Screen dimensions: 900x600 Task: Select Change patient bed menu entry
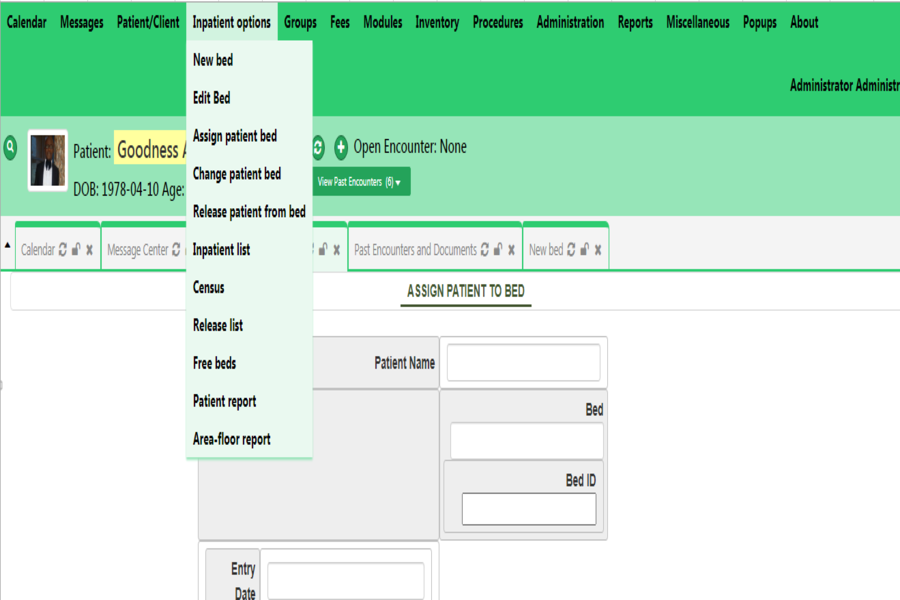click(x=249, y=173)
